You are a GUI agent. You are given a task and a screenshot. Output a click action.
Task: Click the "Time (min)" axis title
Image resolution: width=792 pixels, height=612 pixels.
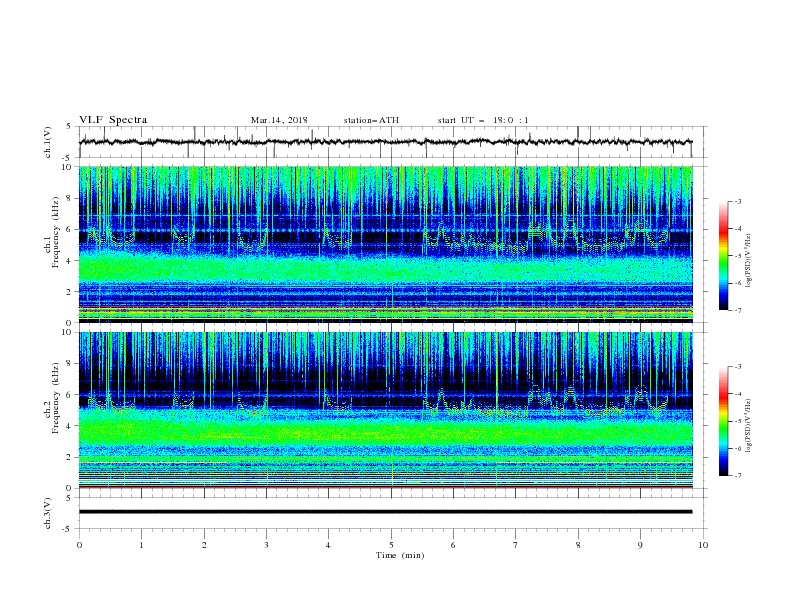[x=400, y=555]
